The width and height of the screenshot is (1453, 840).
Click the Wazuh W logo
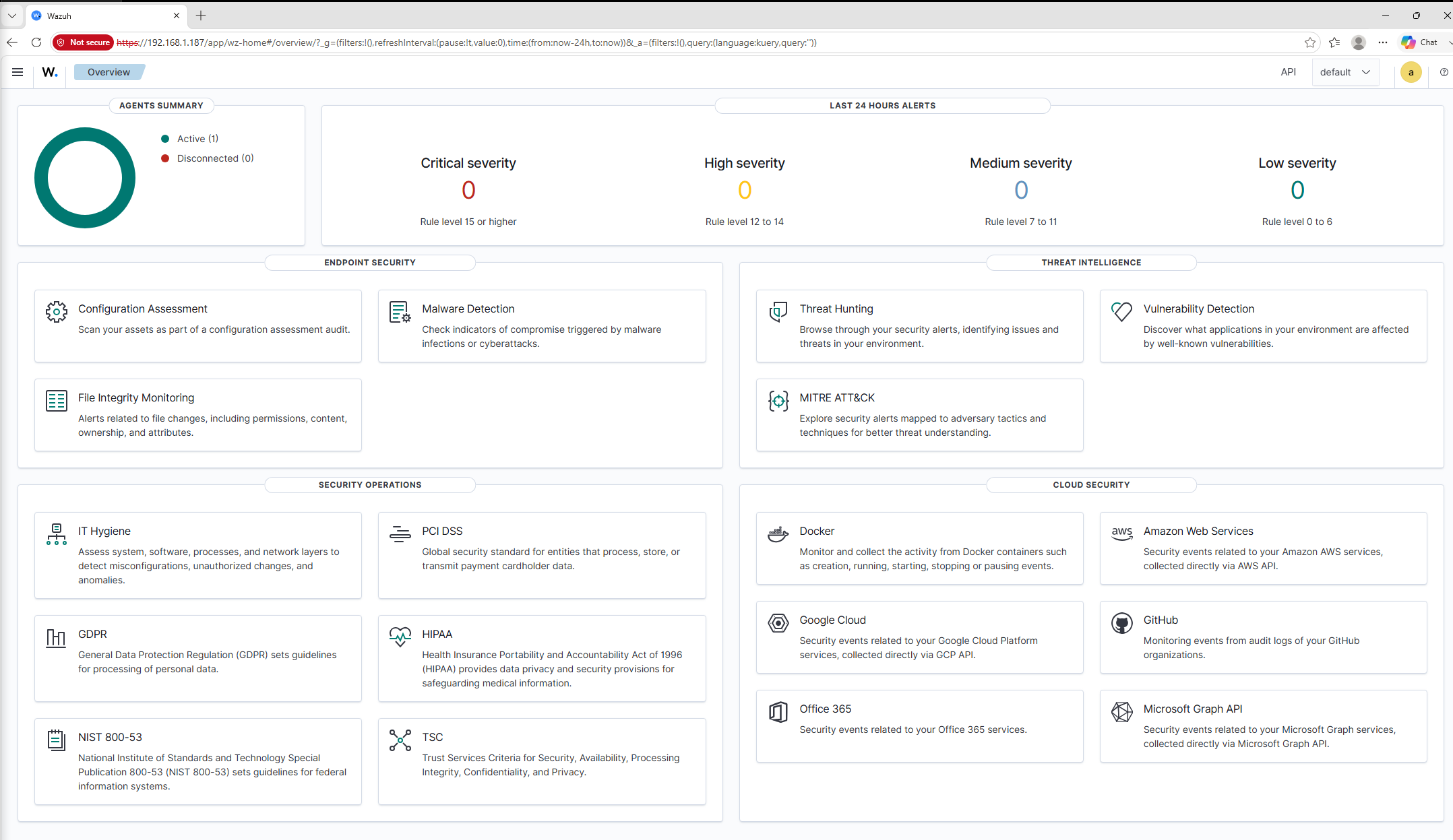[50, 72]
